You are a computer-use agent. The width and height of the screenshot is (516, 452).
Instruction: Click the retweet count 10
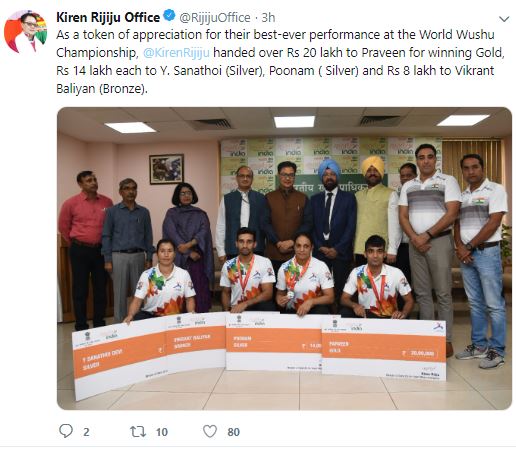(162, 432)
